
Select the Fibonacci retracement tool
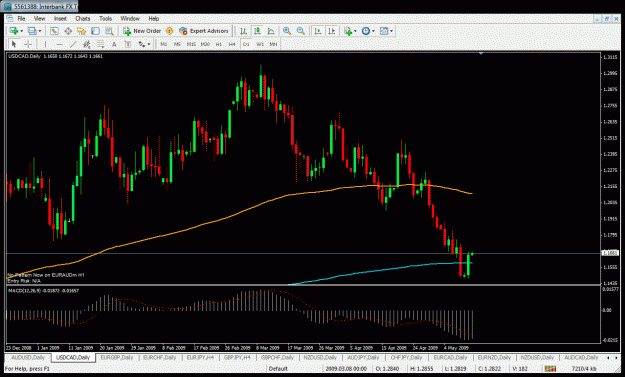(100, 44)
